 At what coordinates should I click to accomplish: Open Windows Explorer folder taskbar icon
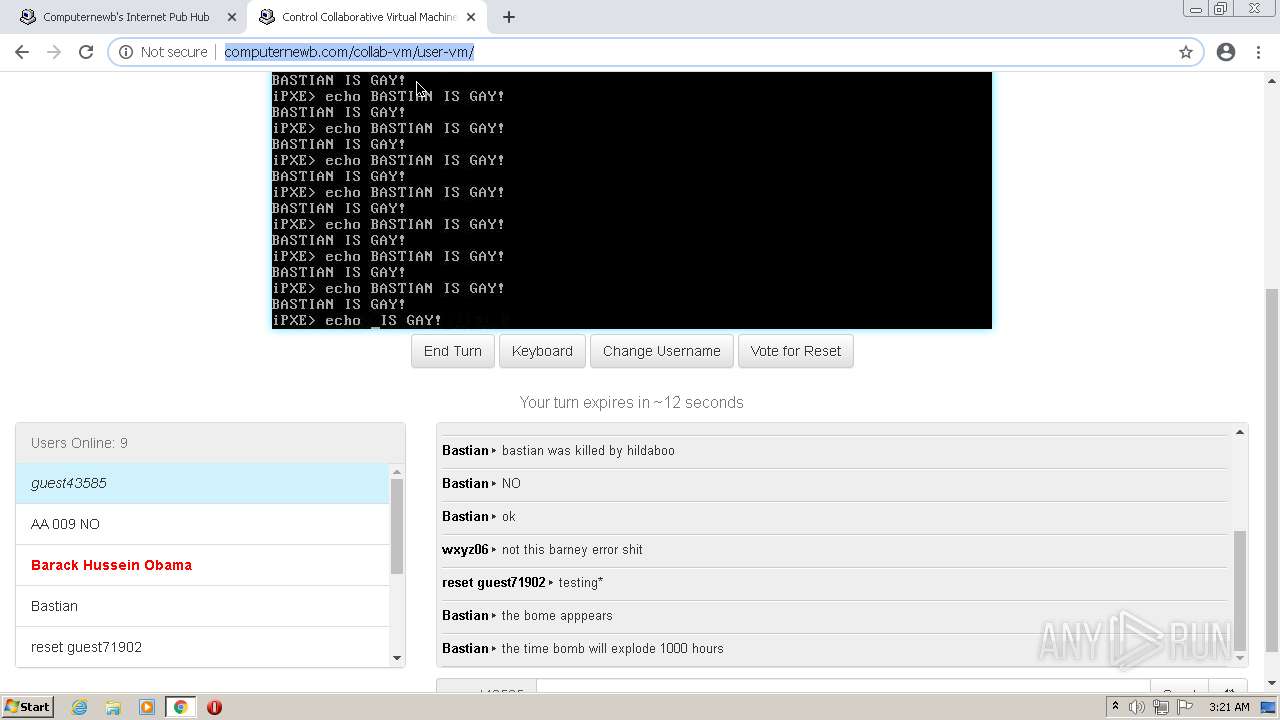click(x=113, y=707)
